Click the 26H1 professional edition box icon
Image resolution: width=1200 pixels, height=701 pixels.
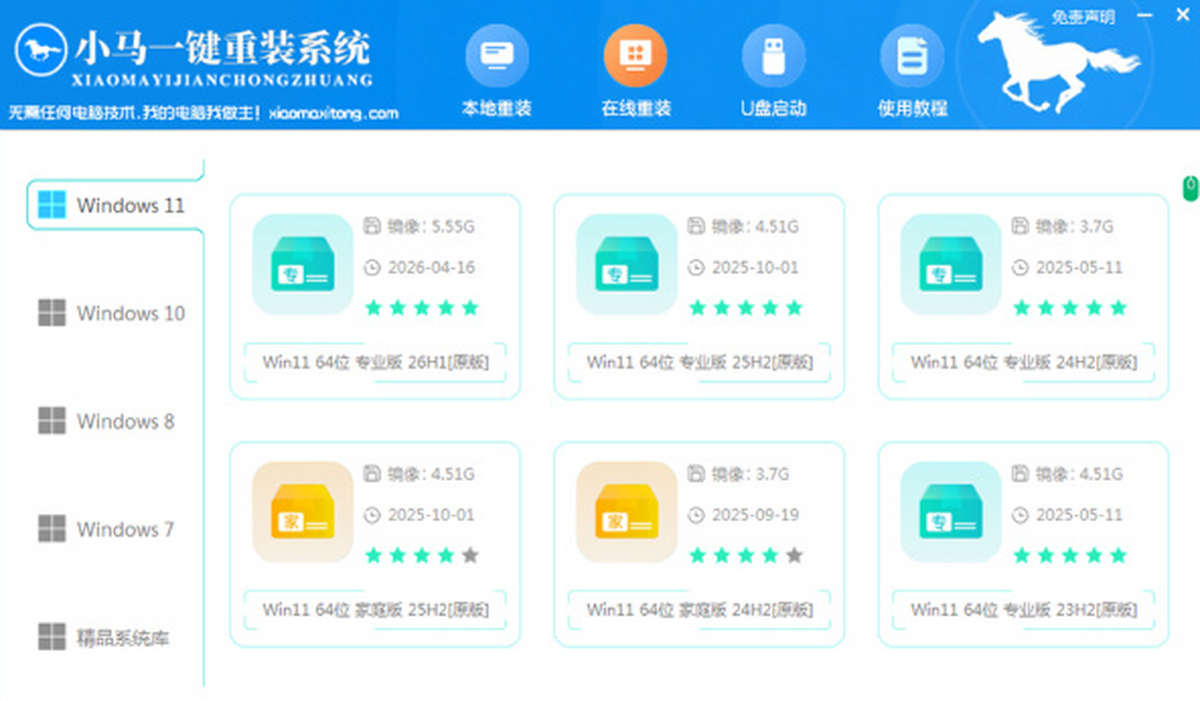click(x=303, y=264)
